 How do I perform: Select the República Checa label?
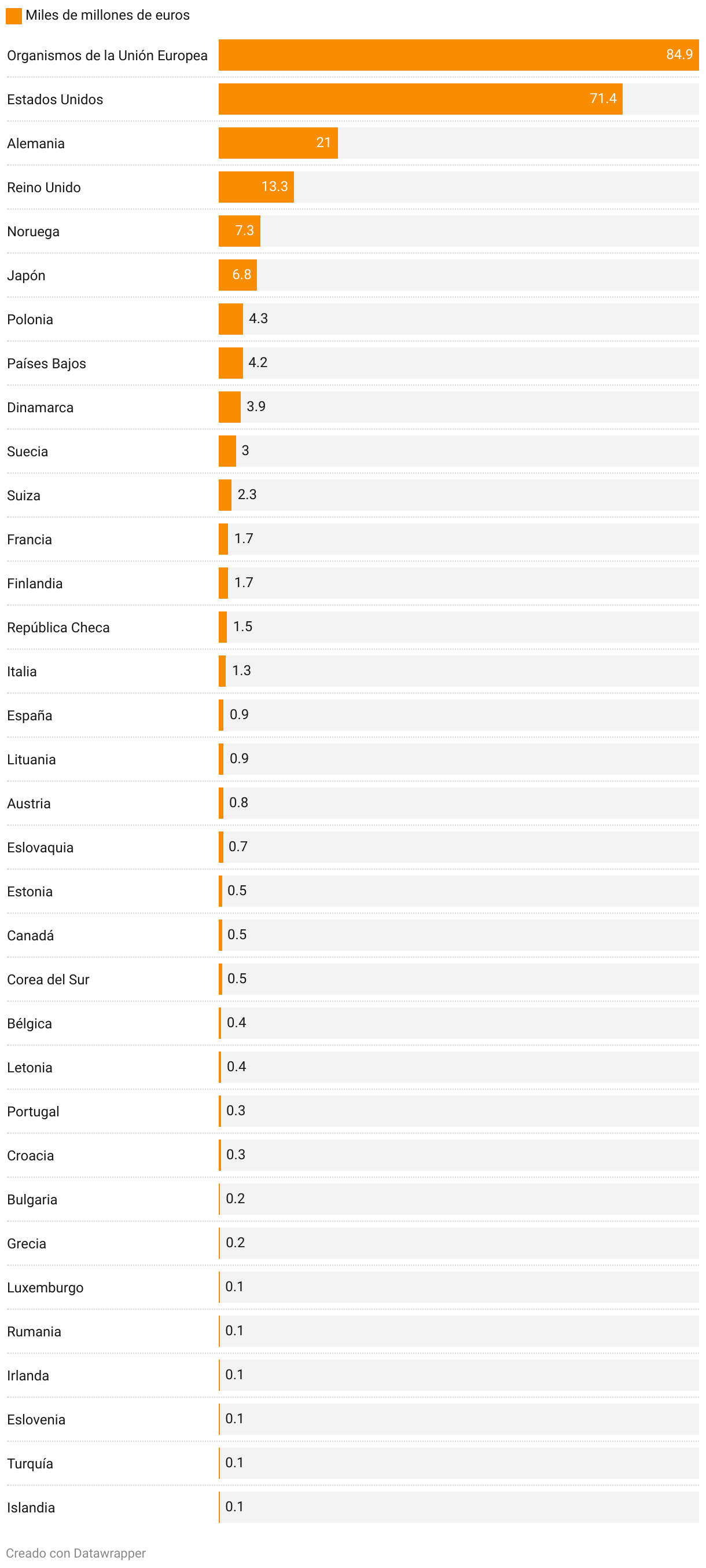tap(58, 627)
